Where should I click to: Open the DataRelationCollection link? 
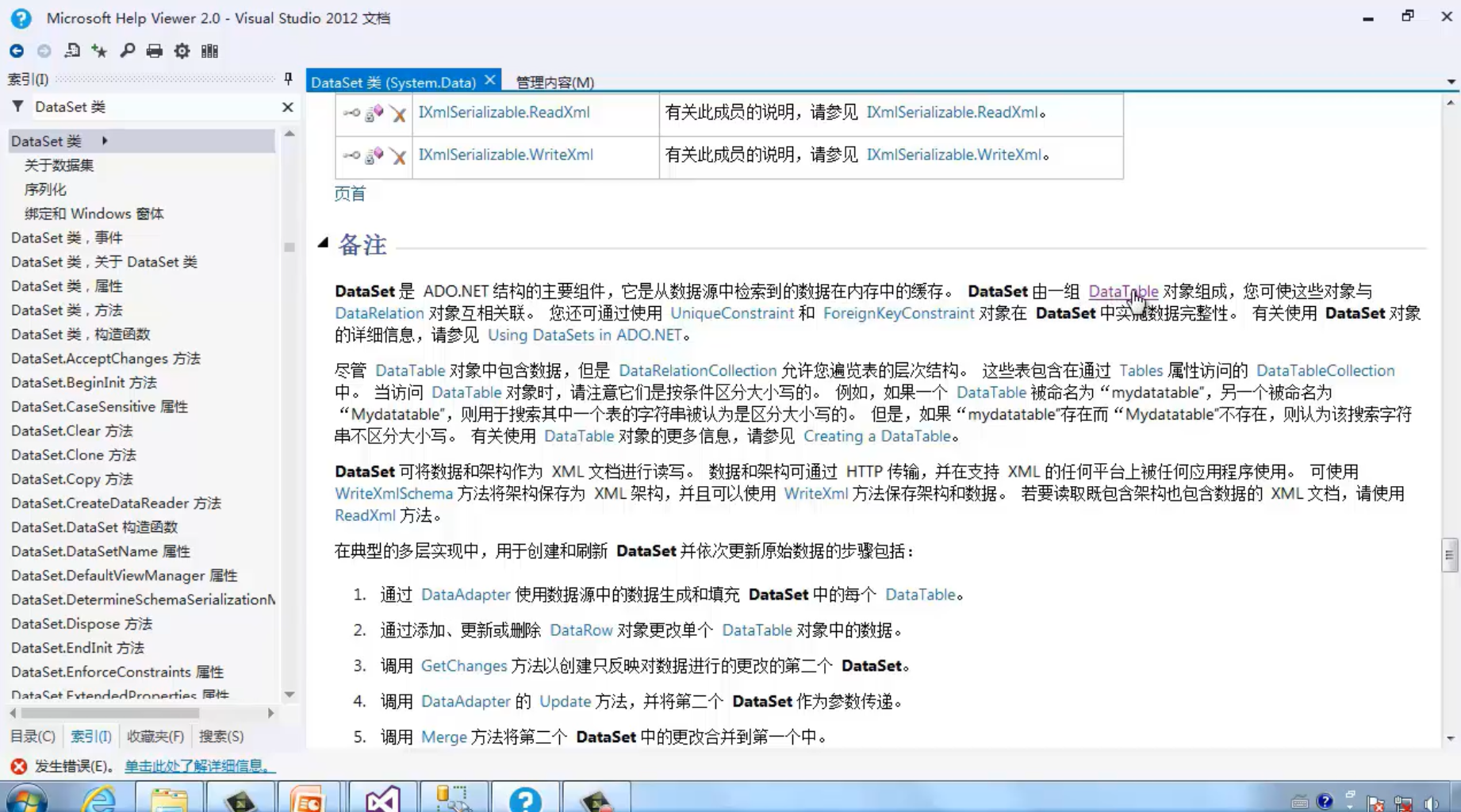[x=697, y=370]
